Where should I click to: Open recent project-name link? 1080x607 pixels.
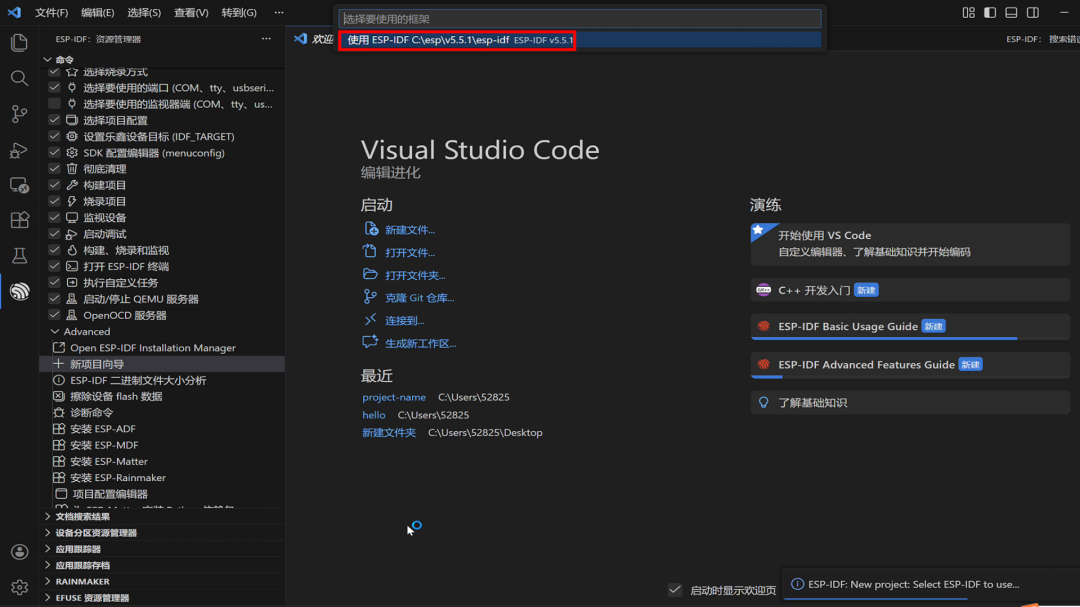point(394,398)
